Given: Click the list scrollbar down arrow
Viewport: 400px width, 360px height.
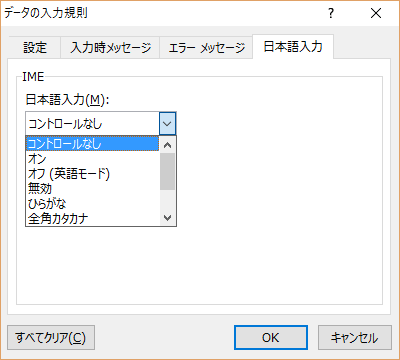Looking at the screenshot, I should pos(168,218).
